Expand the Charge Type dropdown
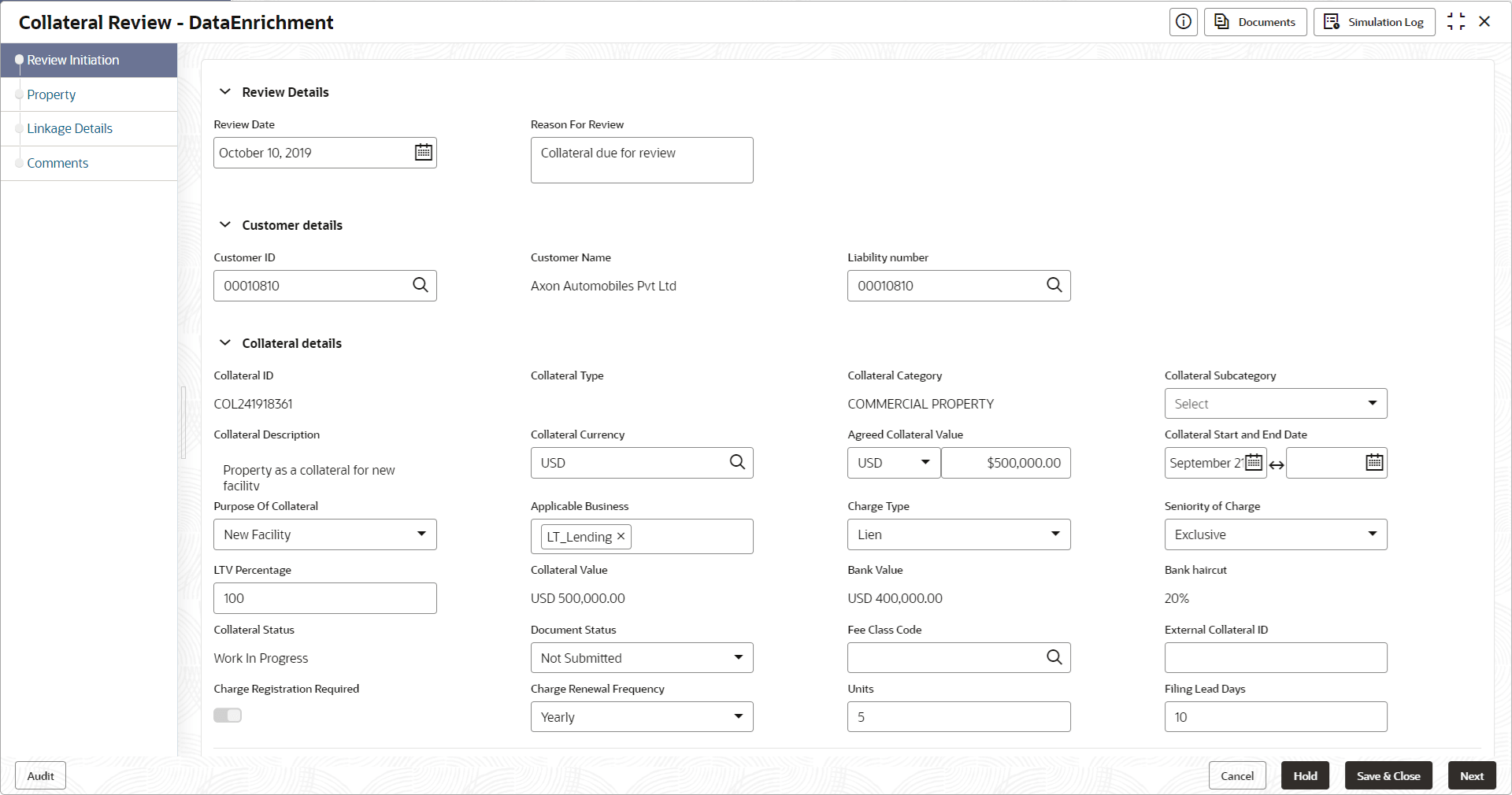The width and height of the screenshot is (1512, 795). click(x=958, y=534)
